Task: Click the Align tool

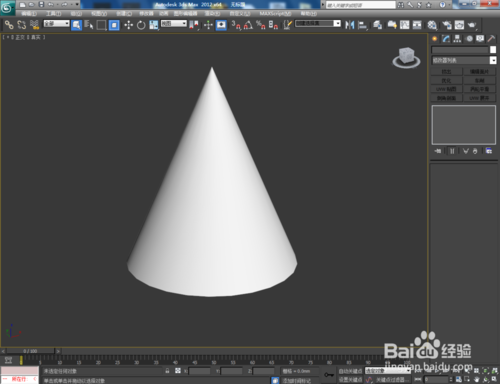Action: click(362, 25)
